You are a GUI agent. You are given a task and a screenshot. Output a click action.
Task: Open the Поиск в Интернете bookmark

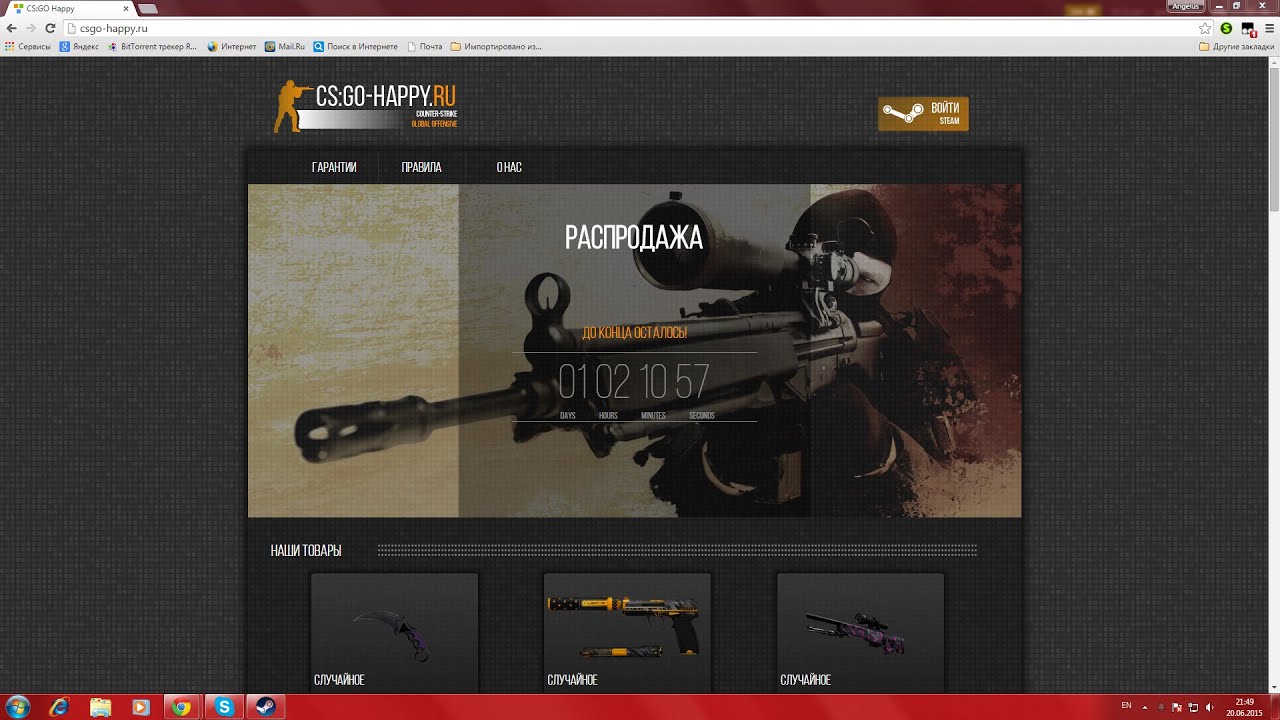(x=356, y=46)
